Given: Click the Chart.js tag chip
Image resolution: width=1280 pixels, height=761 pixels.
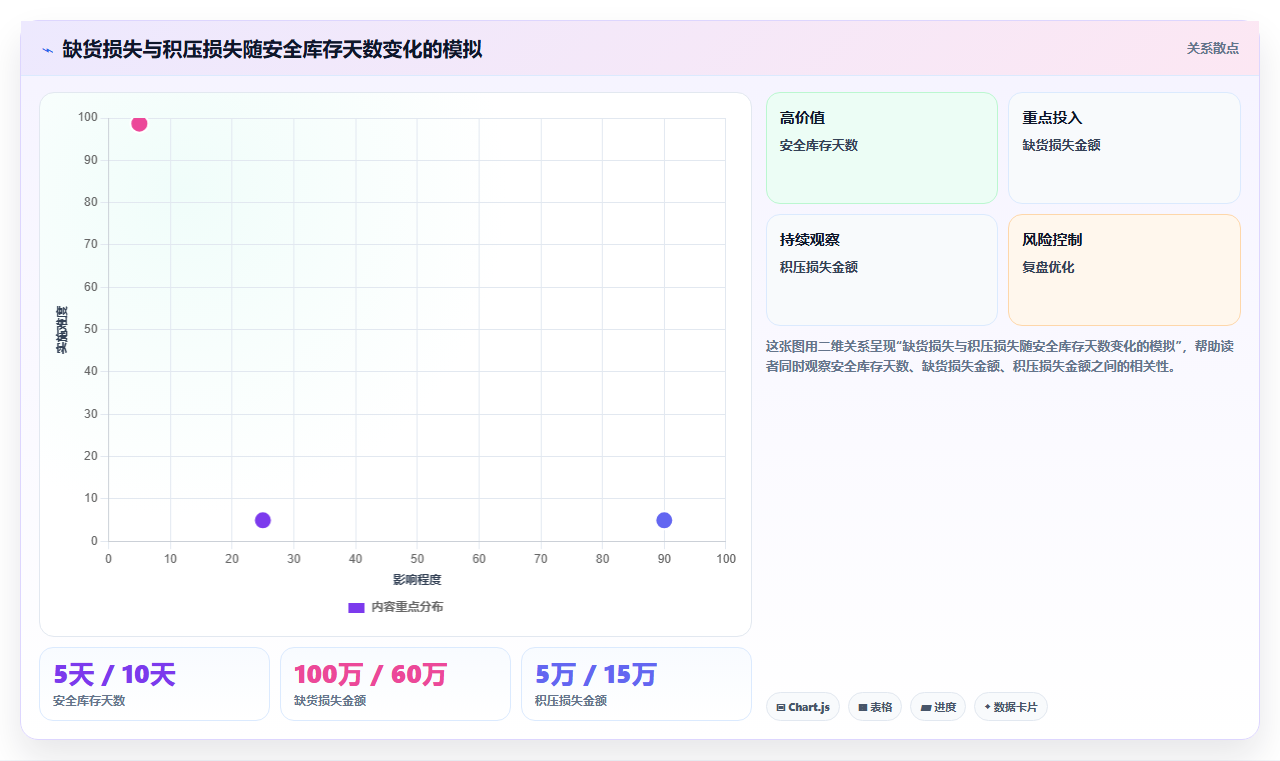Looking at the screenshot, I should 803,707.
